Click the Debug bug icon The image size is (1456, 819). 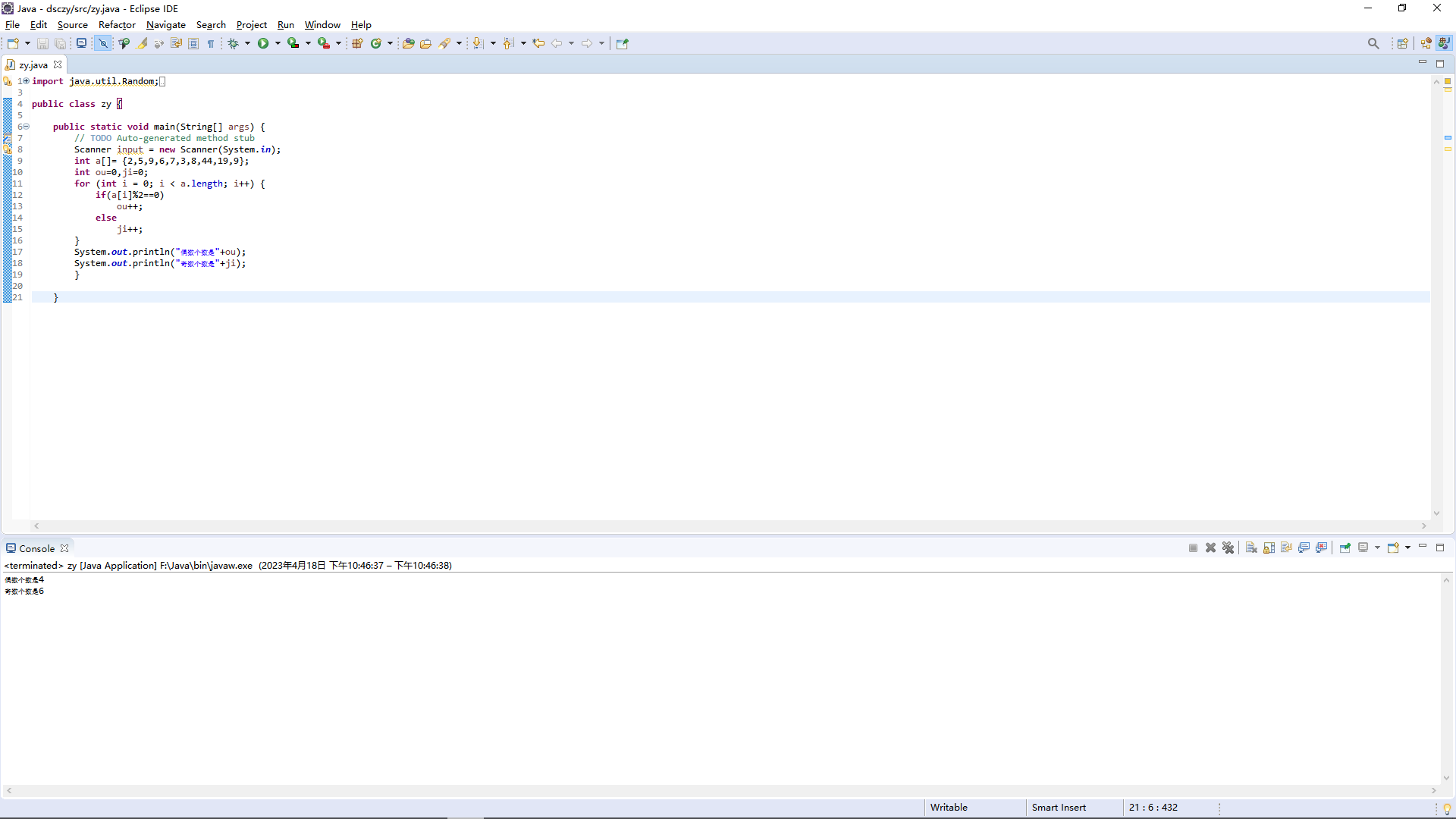pyautogui.click(x=234, y=43)
